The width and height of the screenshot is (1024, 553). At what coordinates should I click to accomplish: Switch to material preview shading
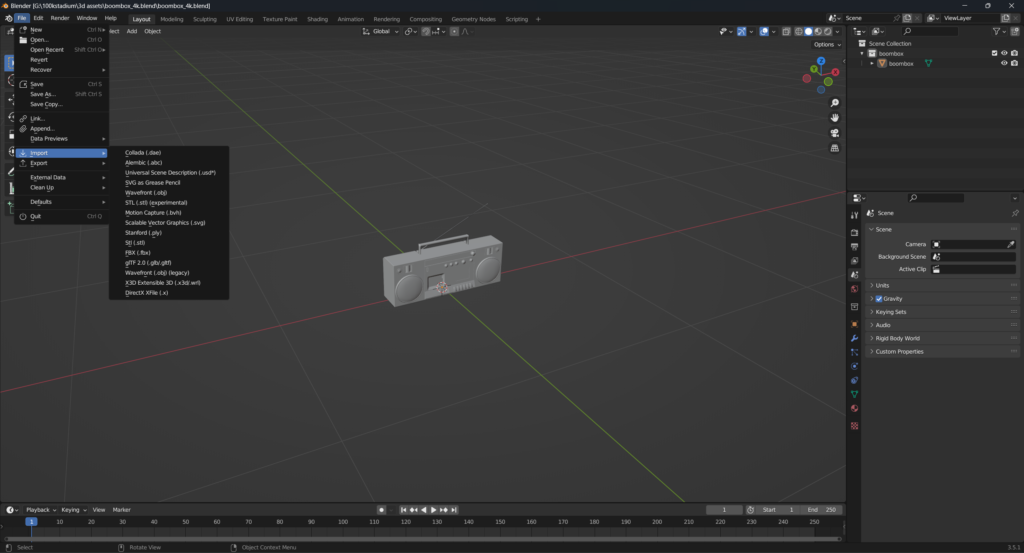[818, 31]
